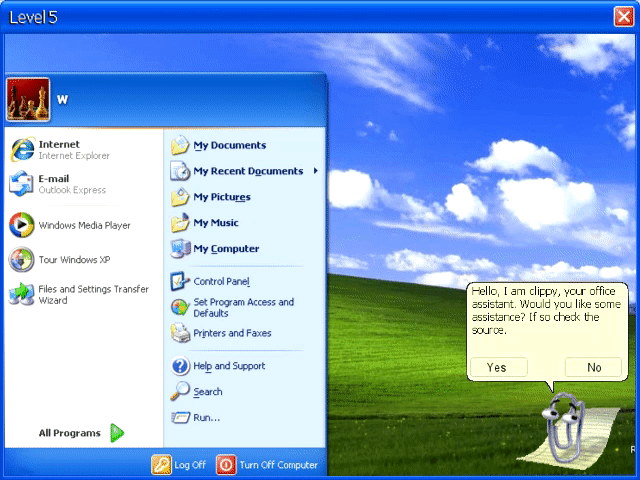Click the My Pictures folder icon
Screen dimensions: 640x480
[180, 197]
